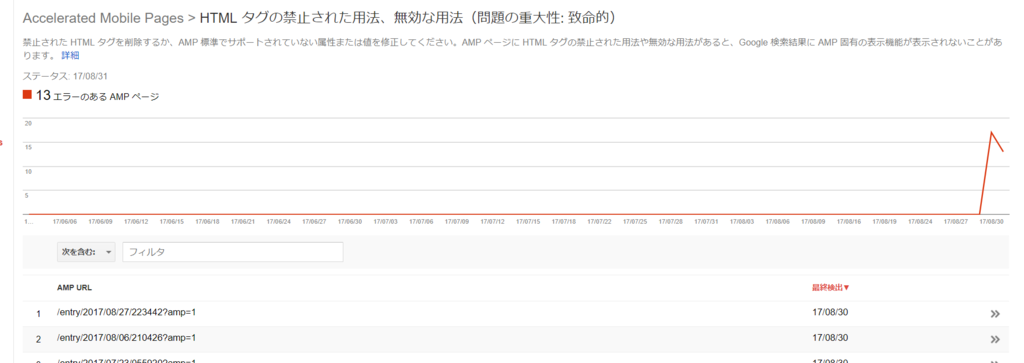The image size is (1024, 363).
Task: Open the Accelerated Mobile Pages breadcrumb link
Action: (103, 18)
